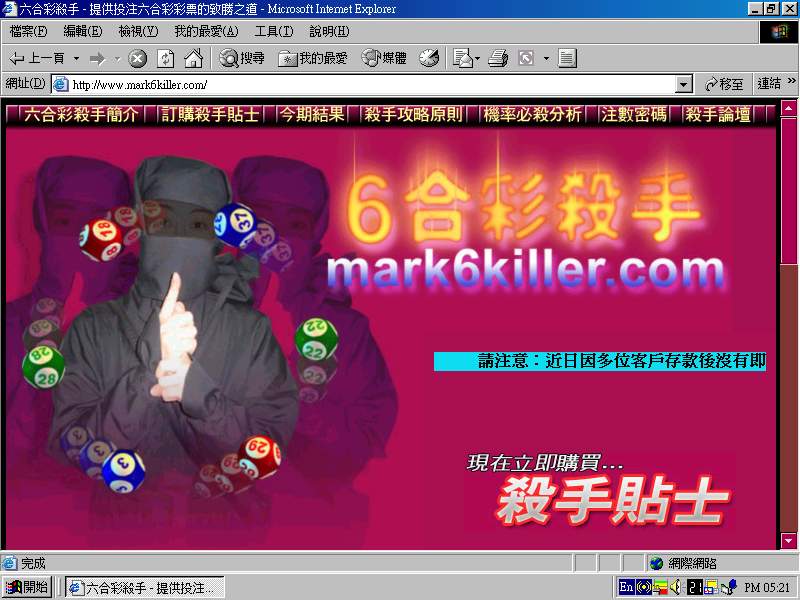The height and width of the screenshot is (600, 800).
Task: Click the vertical scrollbar thumb
Action: [x=789, y=190]
